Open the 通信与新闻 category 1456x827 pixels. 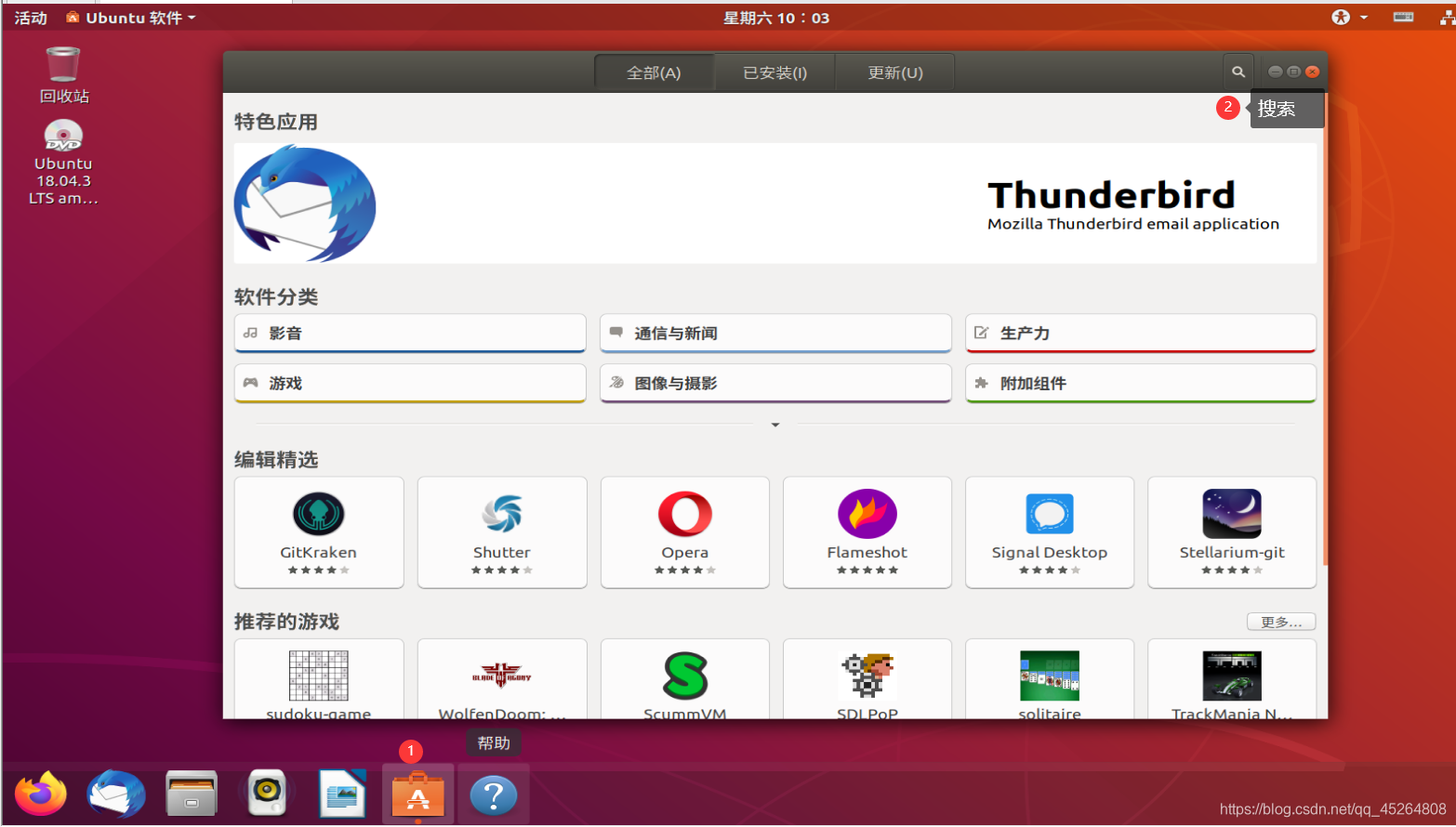774,333
